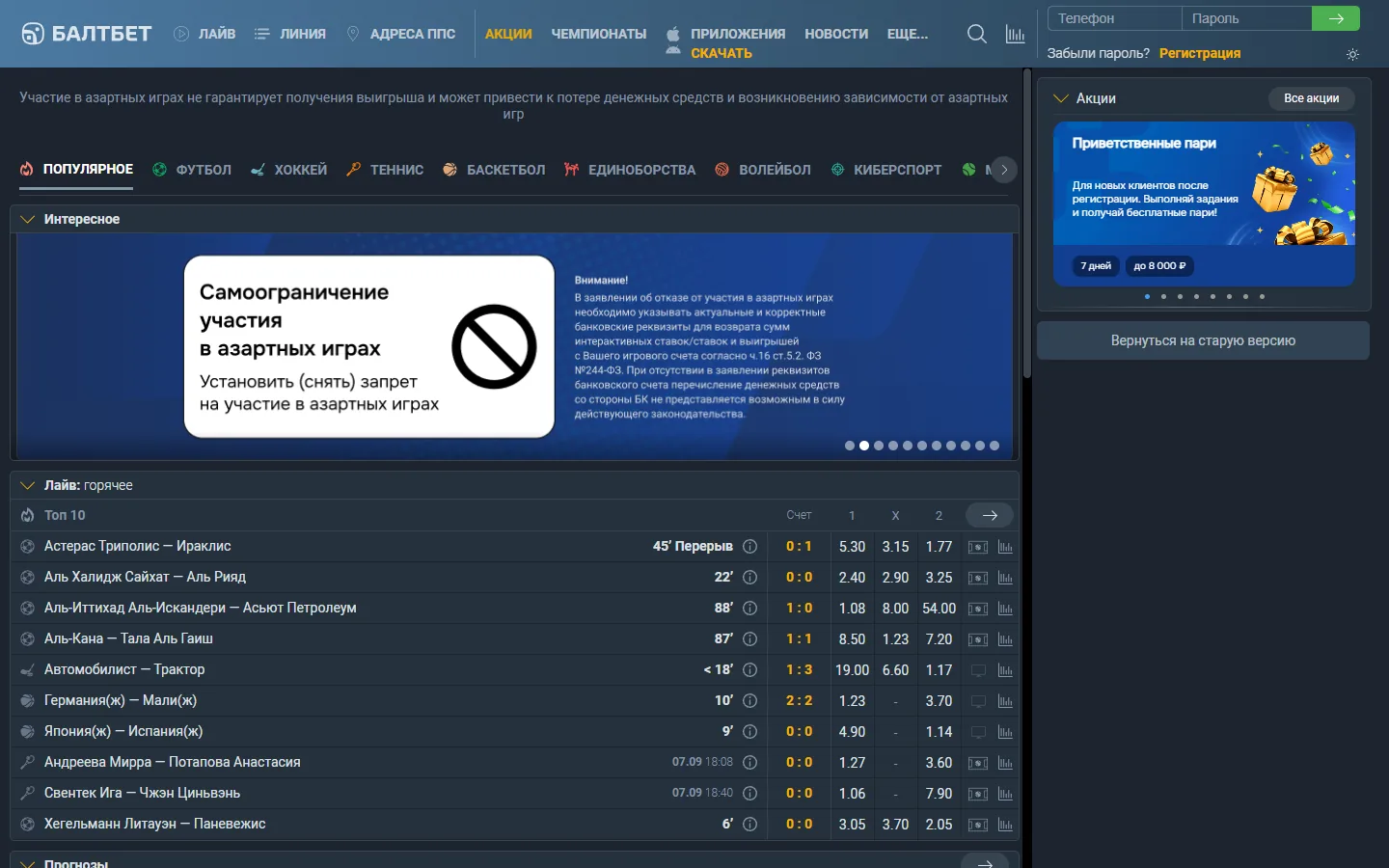Viewport: 1389px width, 868px height.
Task: Open info for Андреева Мирра – Потапова Анастасия
Action: (x=749, y=763)
